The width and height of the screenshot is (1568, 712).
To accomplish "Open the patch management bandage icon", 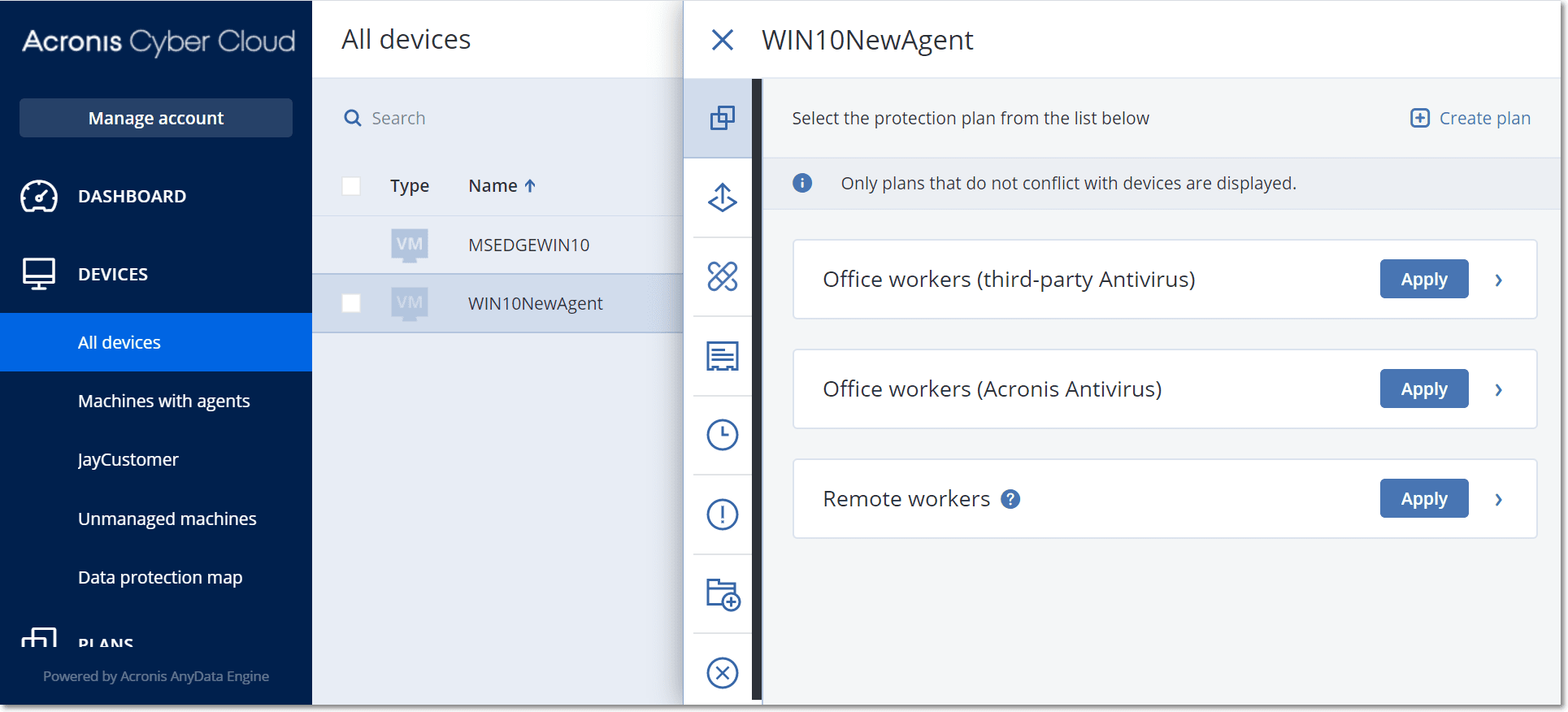I will pyautogui.click(x=722, y=276).
